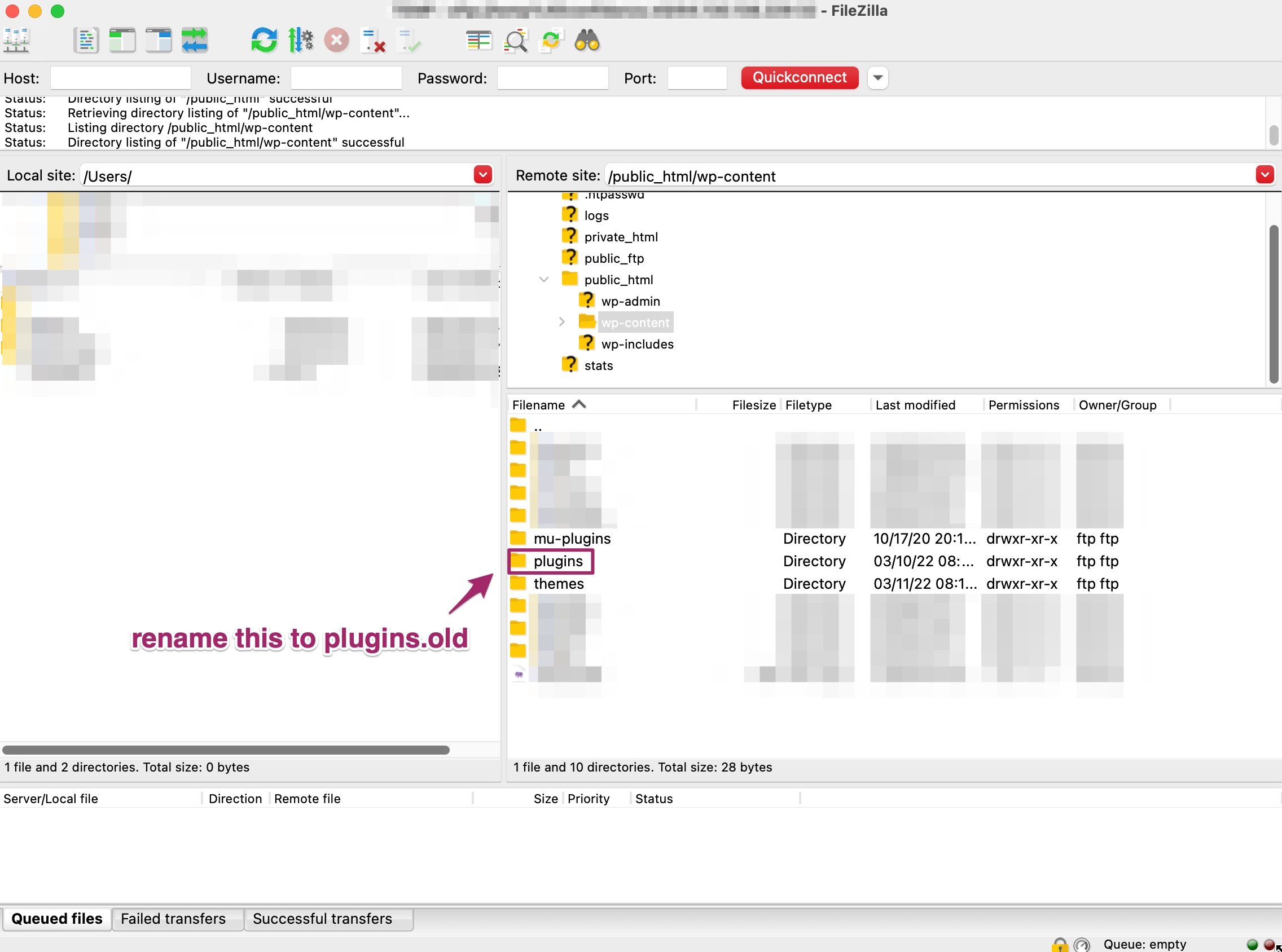
Task: Open directory listing filters icon
Action: coord(478,41)
